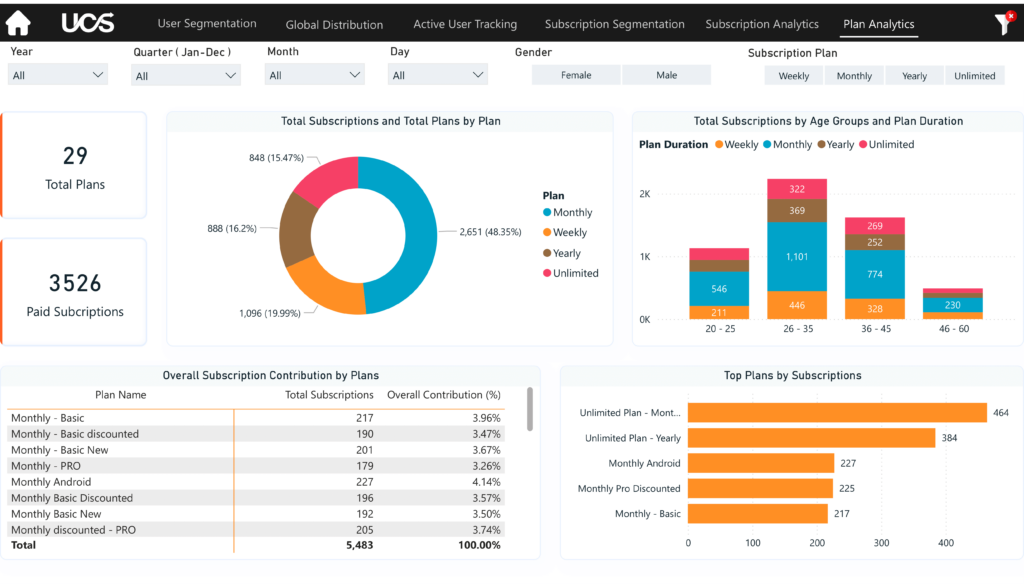This screenshot has width=1024, height=584.
Task: Click the Yearly legend marker in donut legend
Action: tap(547, 254)
